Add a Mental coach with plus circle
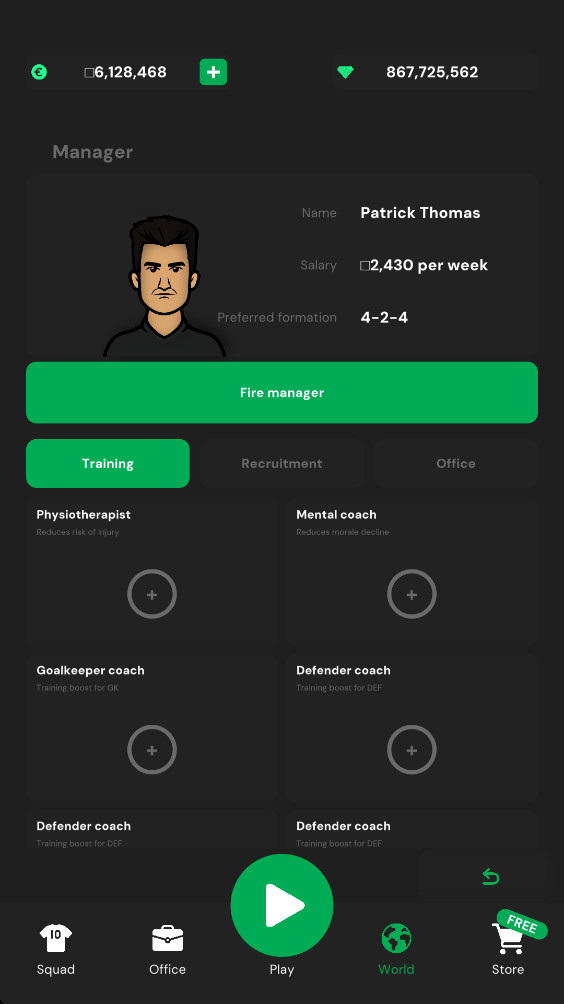The width and height of the screenshot is (564, 1004). 412,594
